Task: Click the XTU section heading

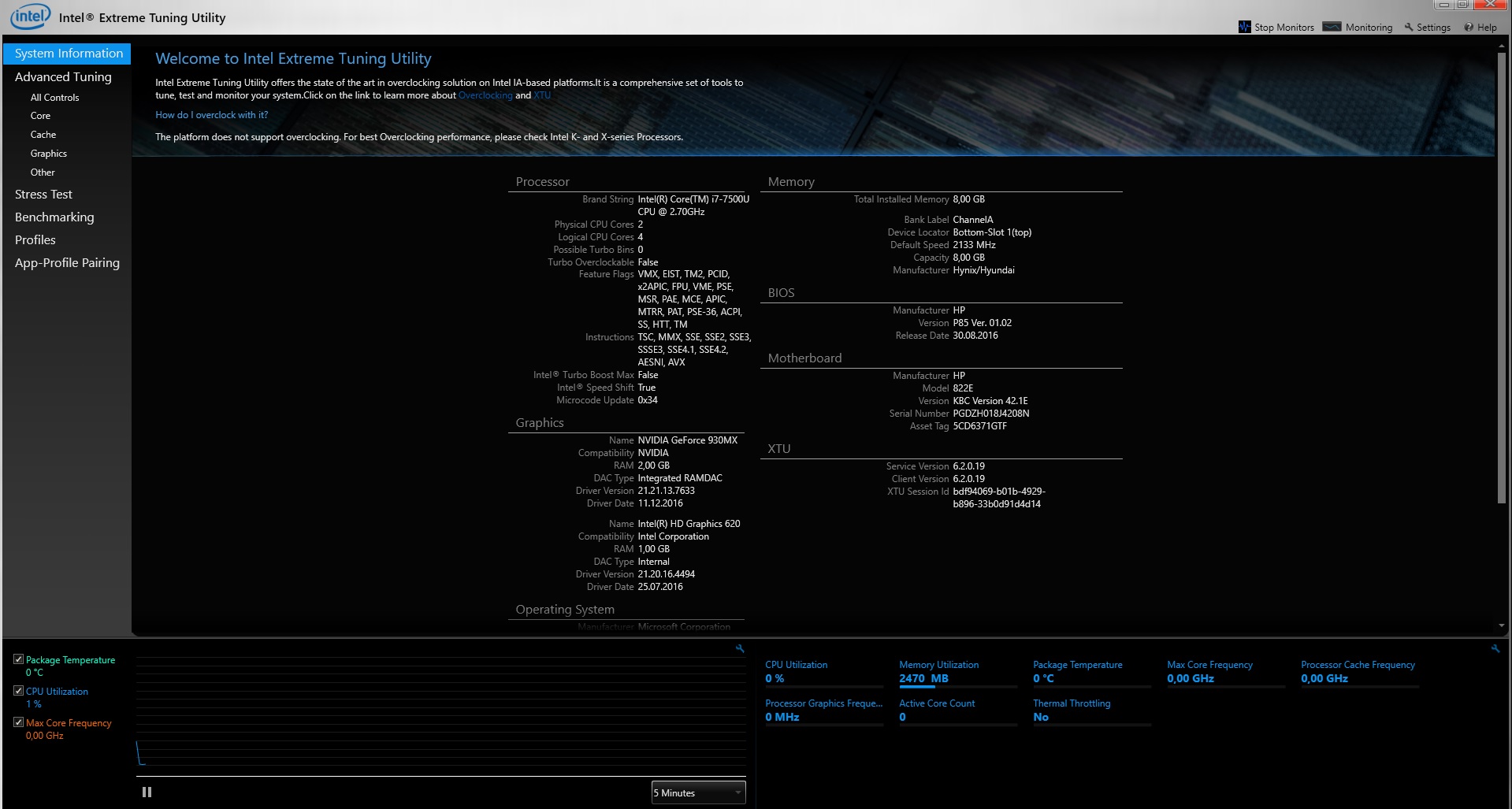Action: coord(779,449)
